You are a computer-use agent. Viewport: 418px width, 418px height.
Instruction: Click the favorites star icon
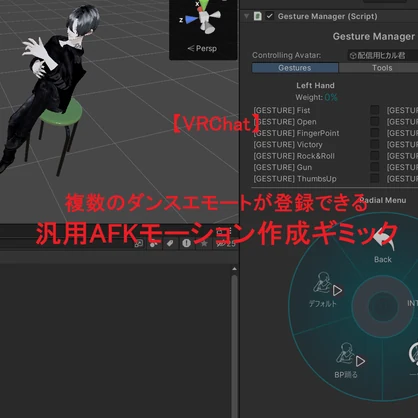pyautogui.click(x=204, y=244)
